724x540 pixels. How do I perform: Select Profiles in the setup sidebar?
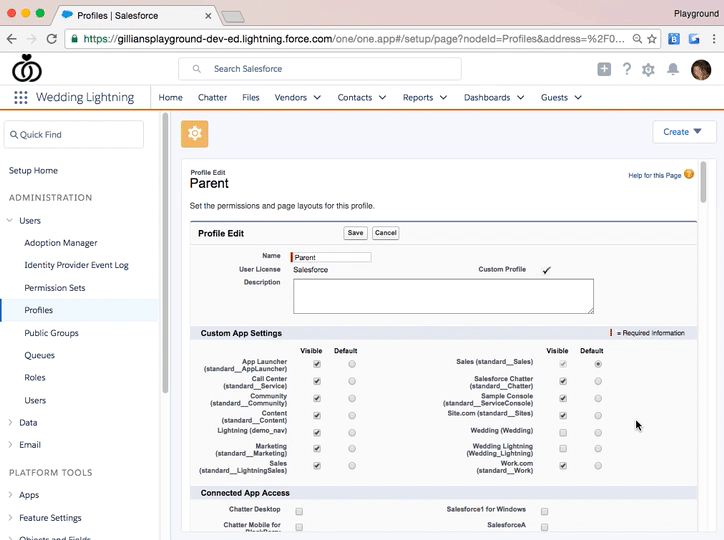point(39,310)
